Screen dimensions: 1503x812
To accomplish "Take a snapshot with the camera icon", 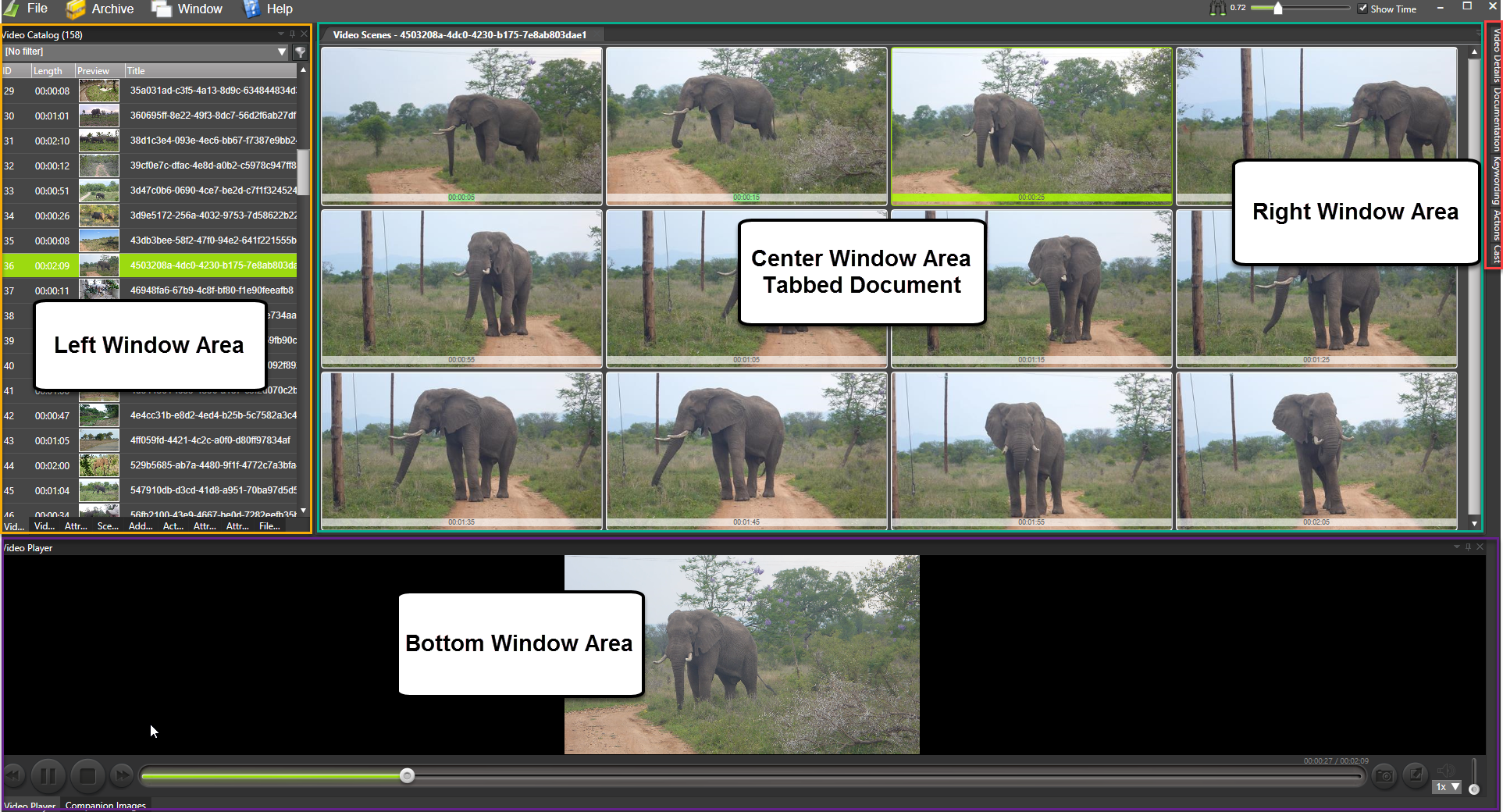I will 1384,775.
